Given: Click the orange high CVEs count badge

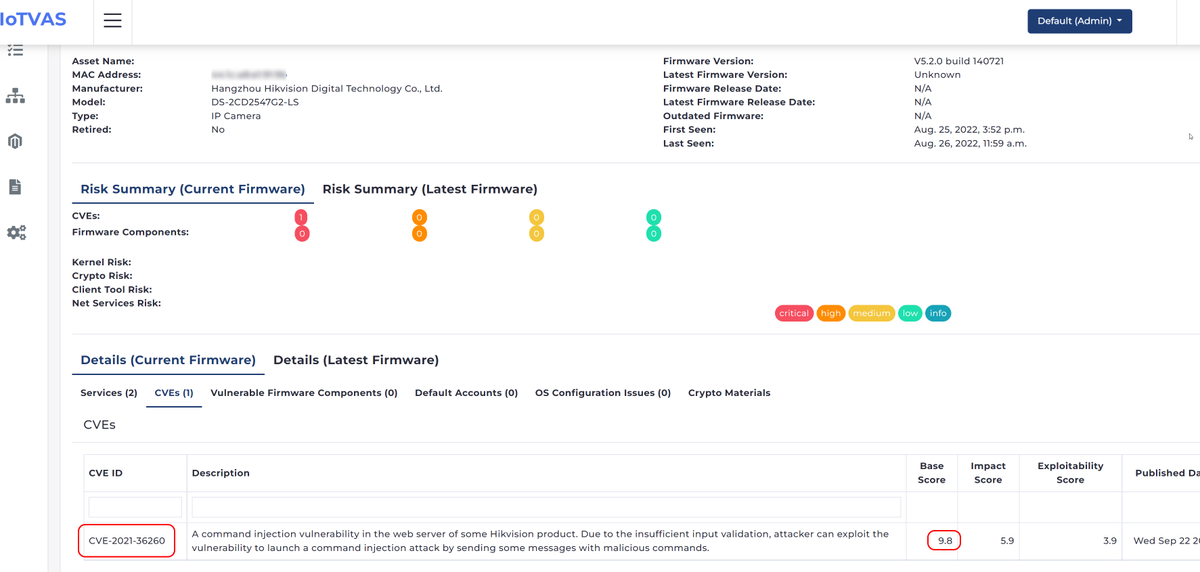Looking at the screenshot, I should (x=419, y=217).
